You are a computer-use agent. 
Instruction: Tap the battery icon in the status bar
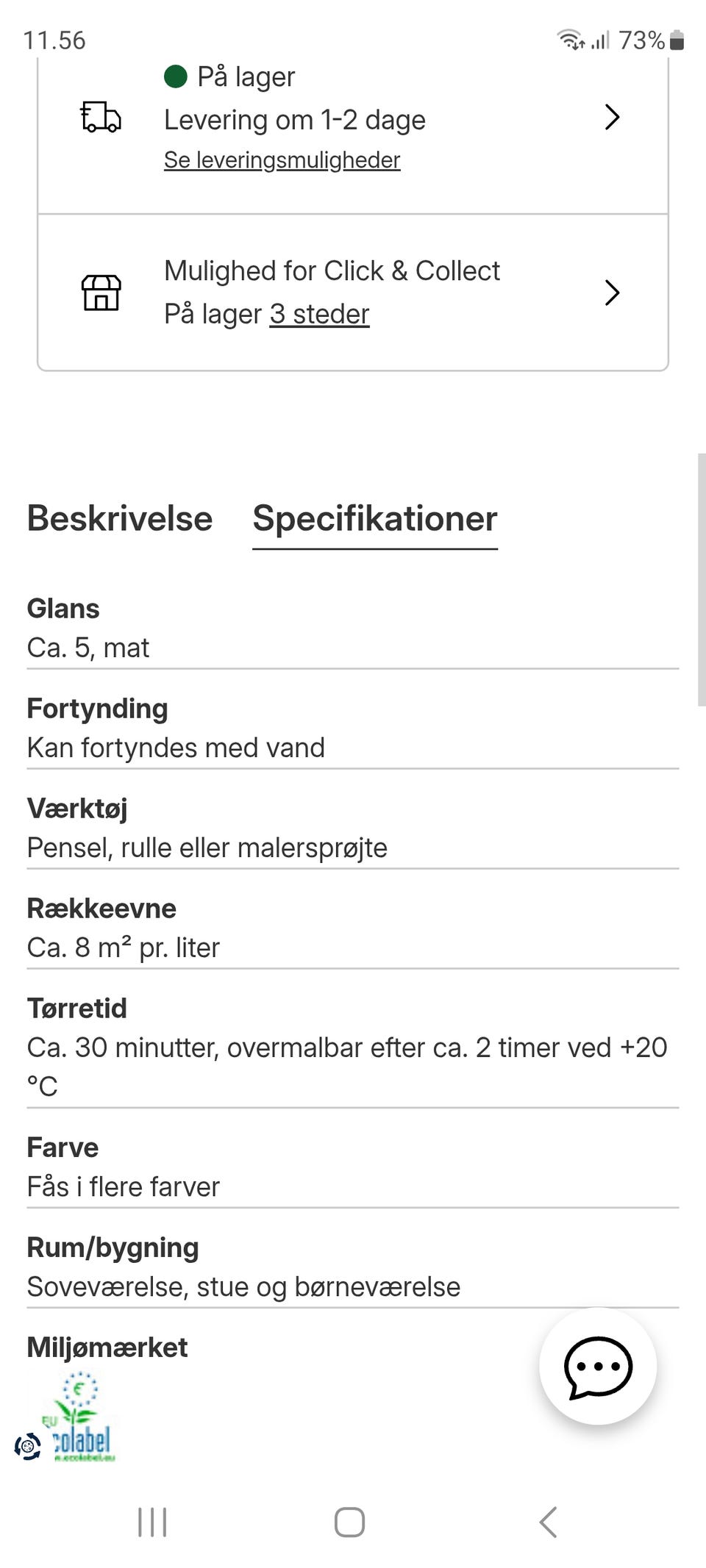tap(677, 40)
